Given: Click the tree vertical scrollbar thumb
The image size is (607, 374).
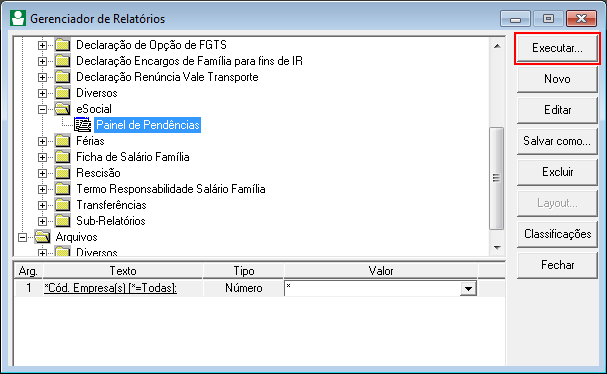Looking at the screenshot, I should click(497, 178).
